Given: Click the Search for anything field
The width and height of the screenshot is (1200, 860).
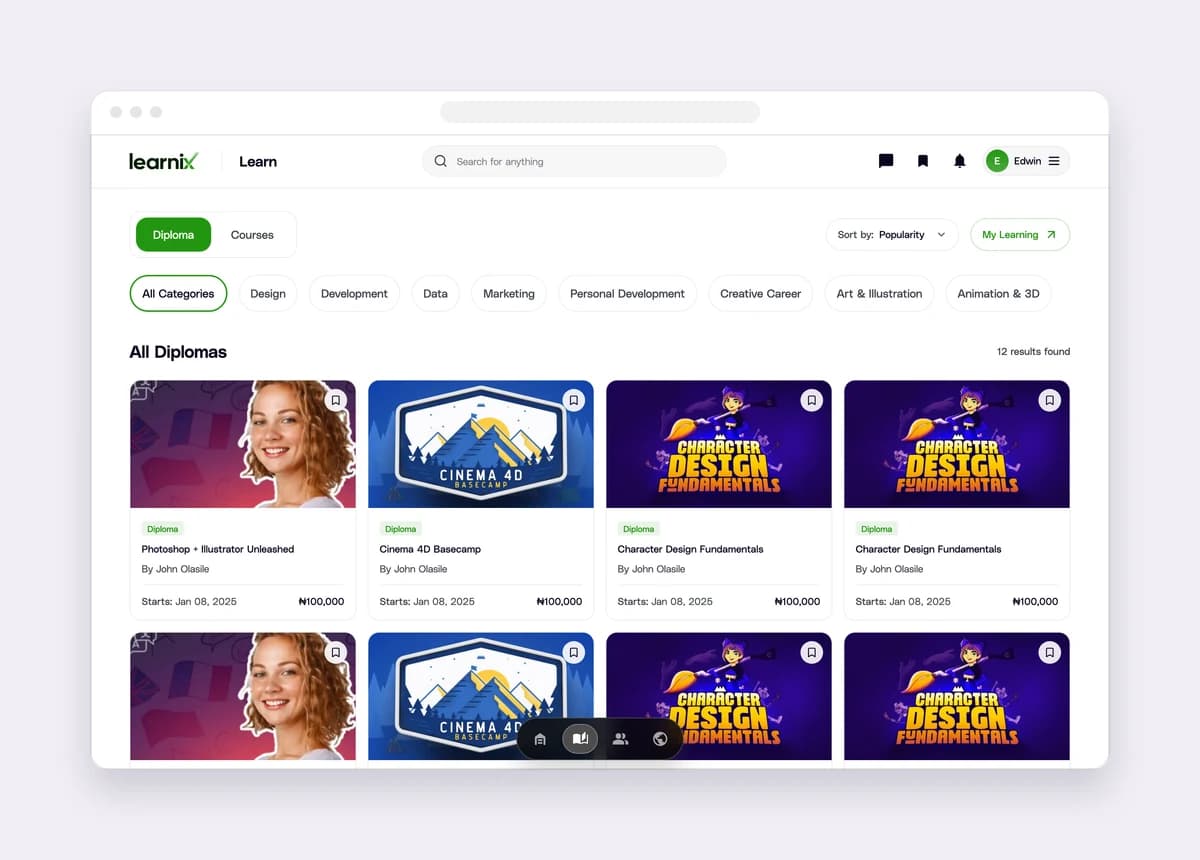Looking at the screenshot, I should coord(574,161).
